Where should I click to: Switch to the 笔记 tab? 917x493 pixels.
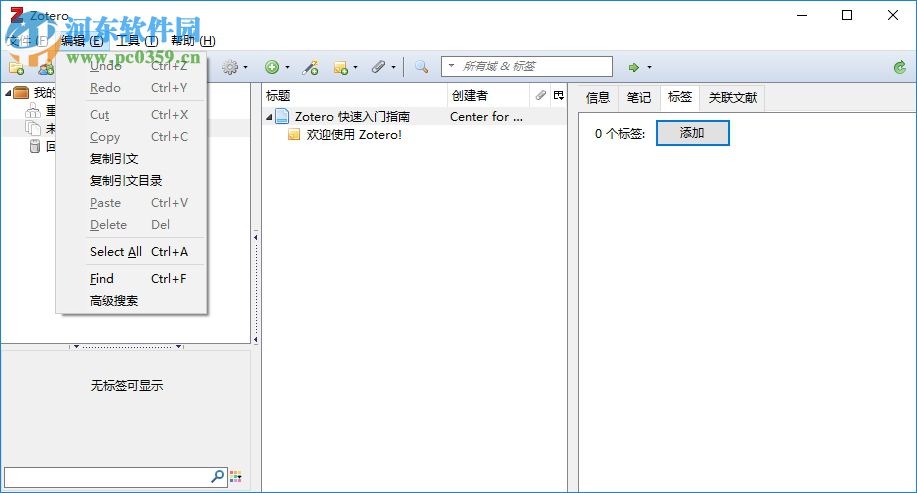[x=639, y=98]
